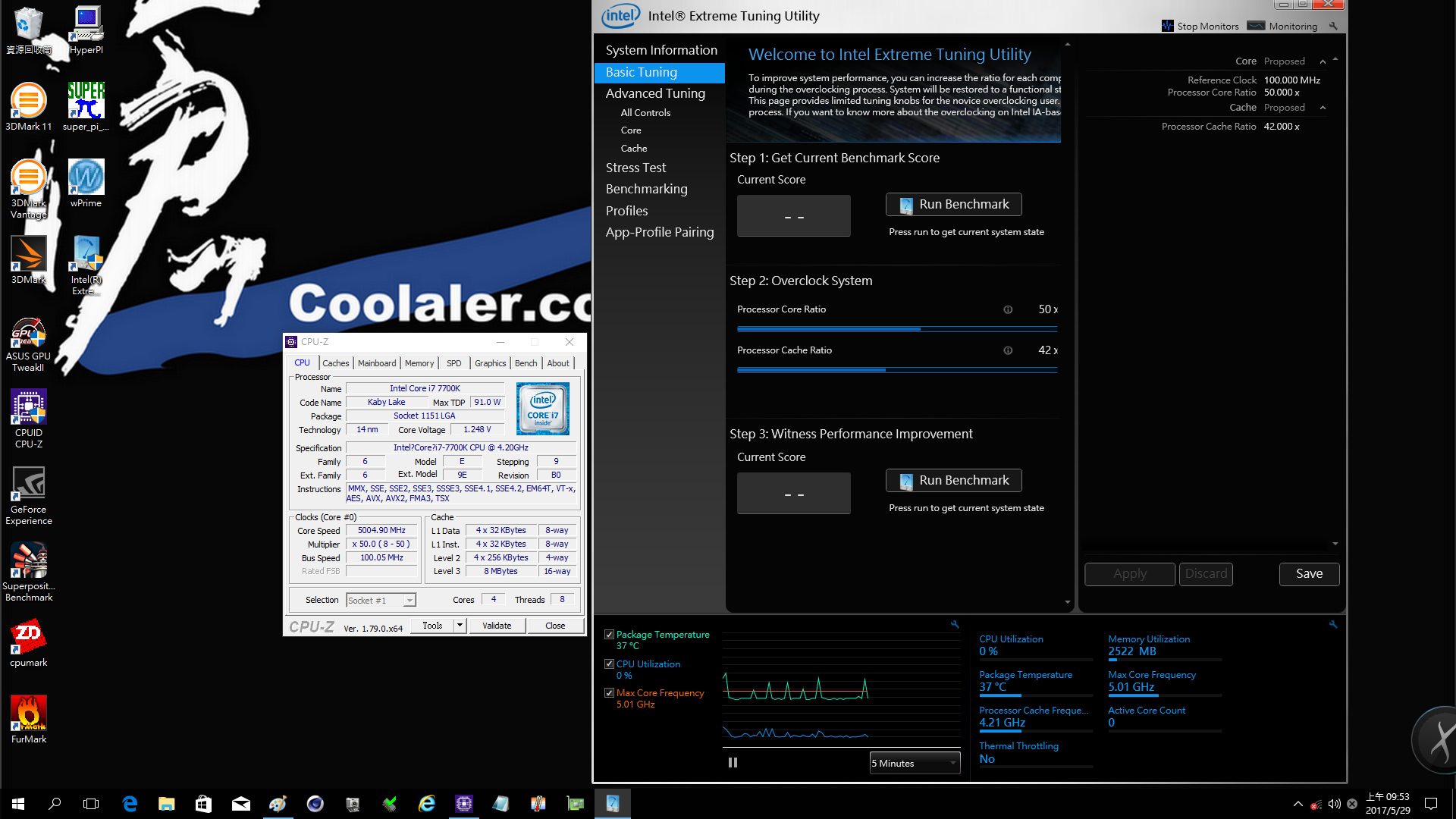Collapse the Core proposed settings section

(x=1323, y=61)
